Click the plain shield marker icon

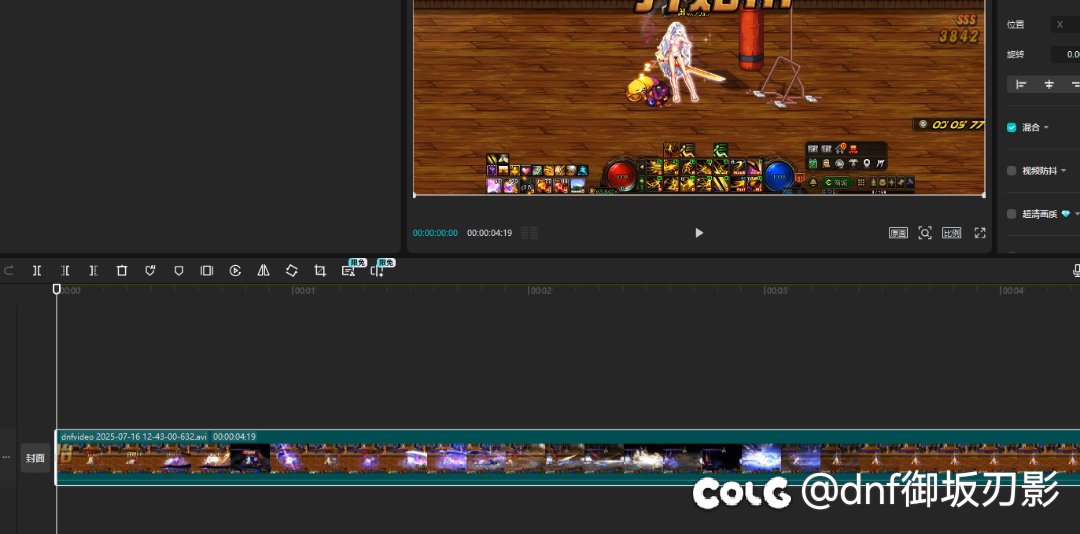pos(178,271)
